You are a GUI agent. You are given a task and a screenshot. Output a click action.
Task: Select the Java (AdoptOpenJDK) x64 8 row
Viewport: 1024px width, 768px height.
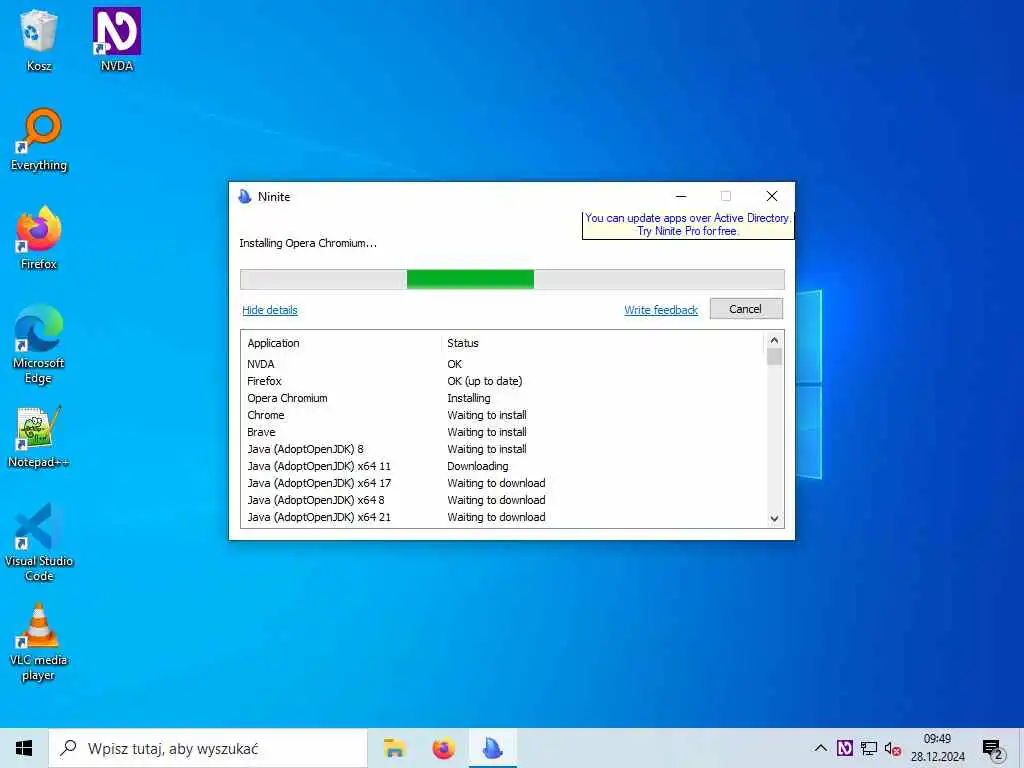[x=502, y=500]
